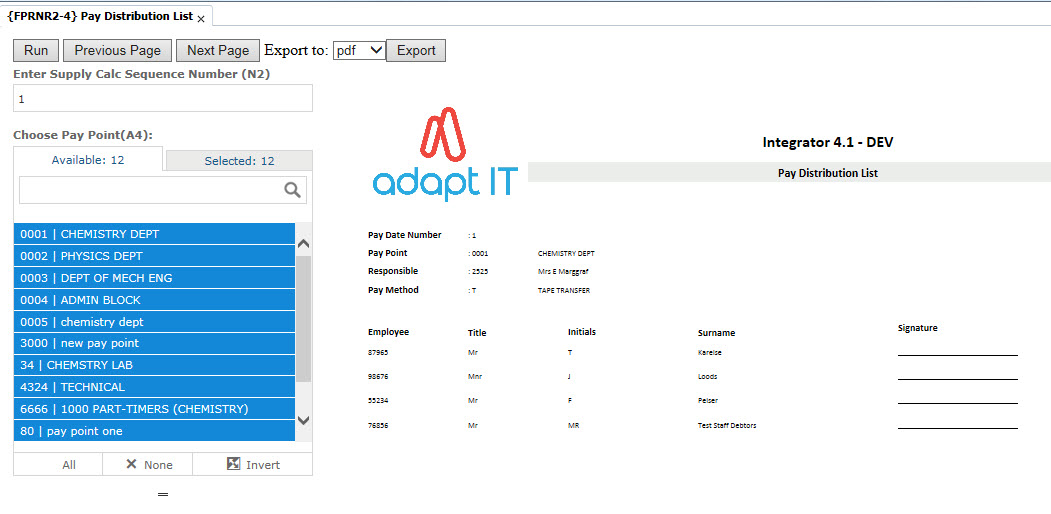The image size is (1051, 514).
Task: Click the None X icon
Action: pyautogui.click(x=132, y=464)
